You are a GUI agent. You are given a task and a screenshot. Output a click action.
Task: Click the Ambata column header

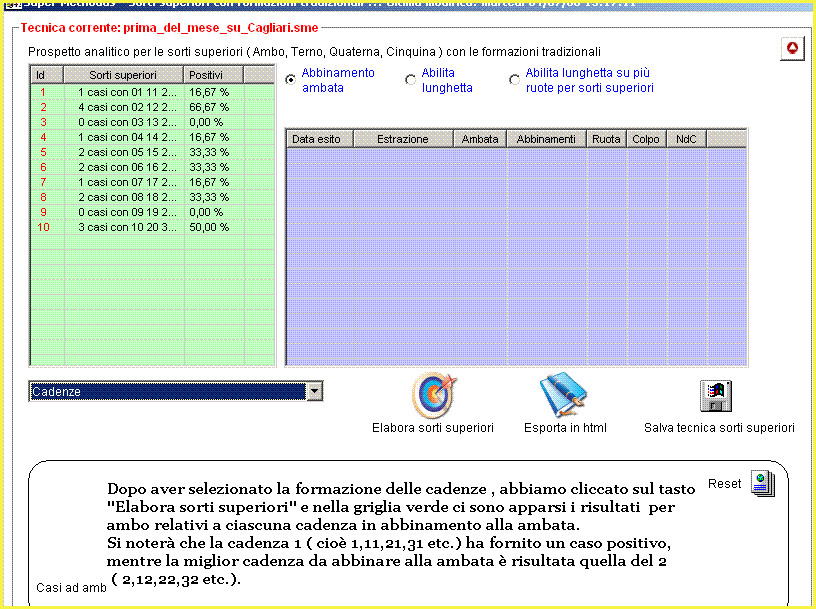(x=480, y=139)
